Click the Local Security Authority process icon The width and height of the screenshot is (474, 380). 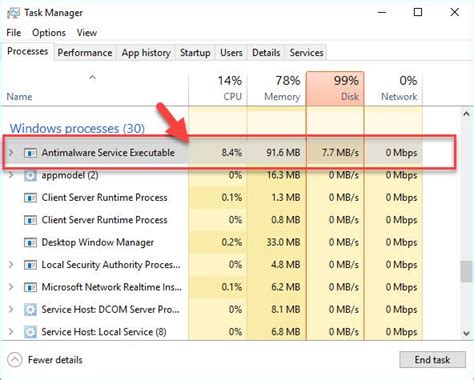30,265
